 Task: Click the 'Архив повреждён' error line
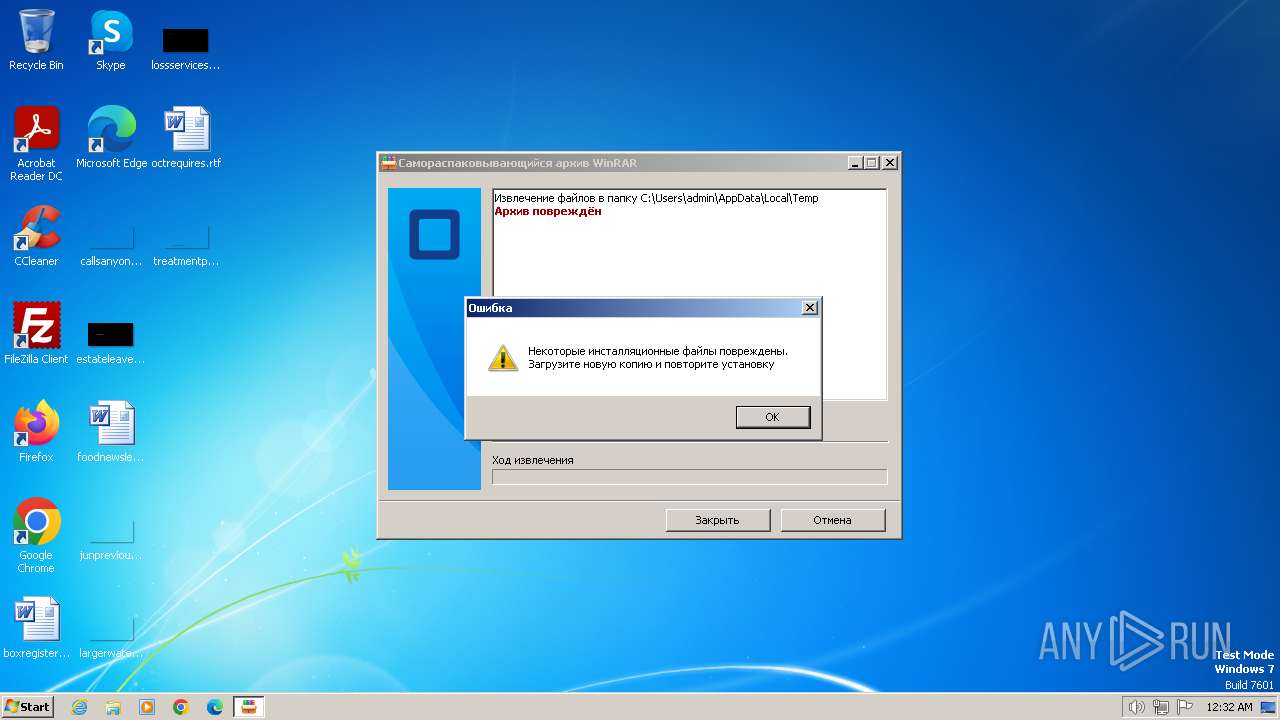point(548,211)
